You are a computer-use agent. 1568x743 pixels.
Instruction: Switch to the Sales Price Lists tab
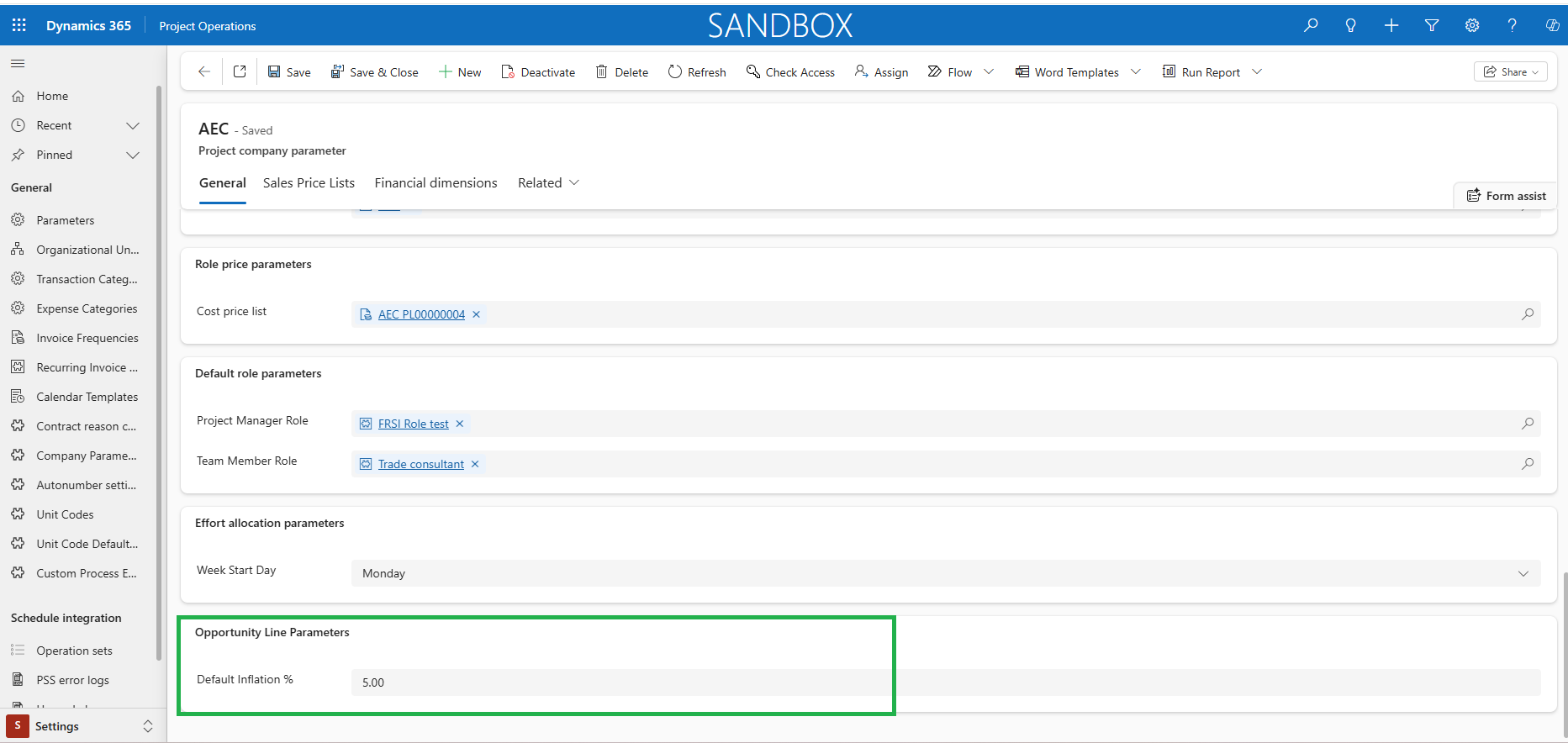click(x=309, y=183)
